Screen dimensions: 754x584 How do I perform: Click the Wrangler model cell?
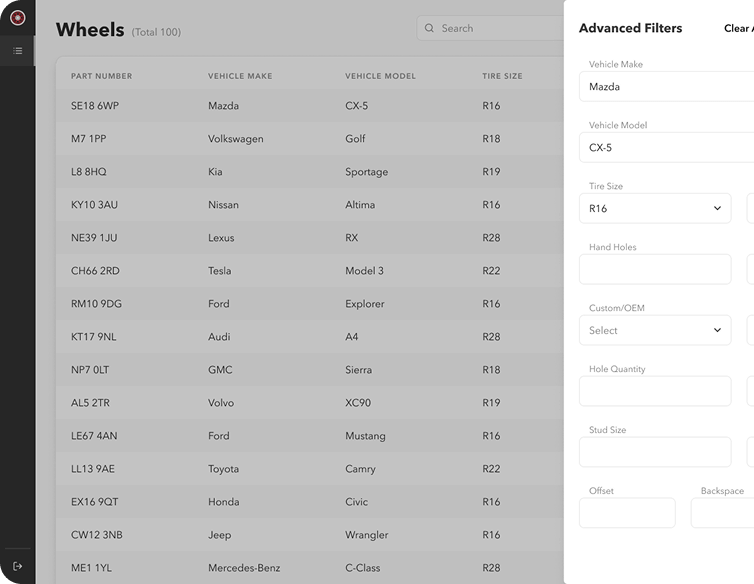pos(366,535)
